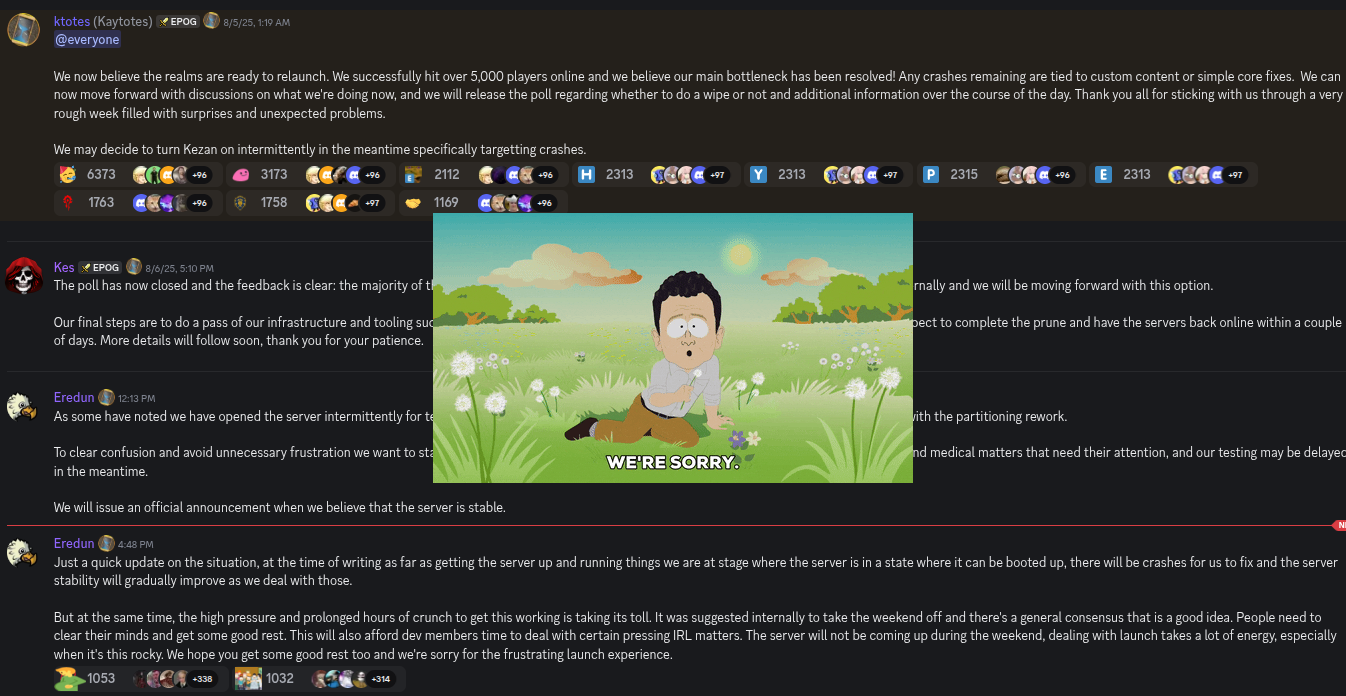
Task: Open Eredun's avatar on the 4:48 PM message
Action: point(24,552)
